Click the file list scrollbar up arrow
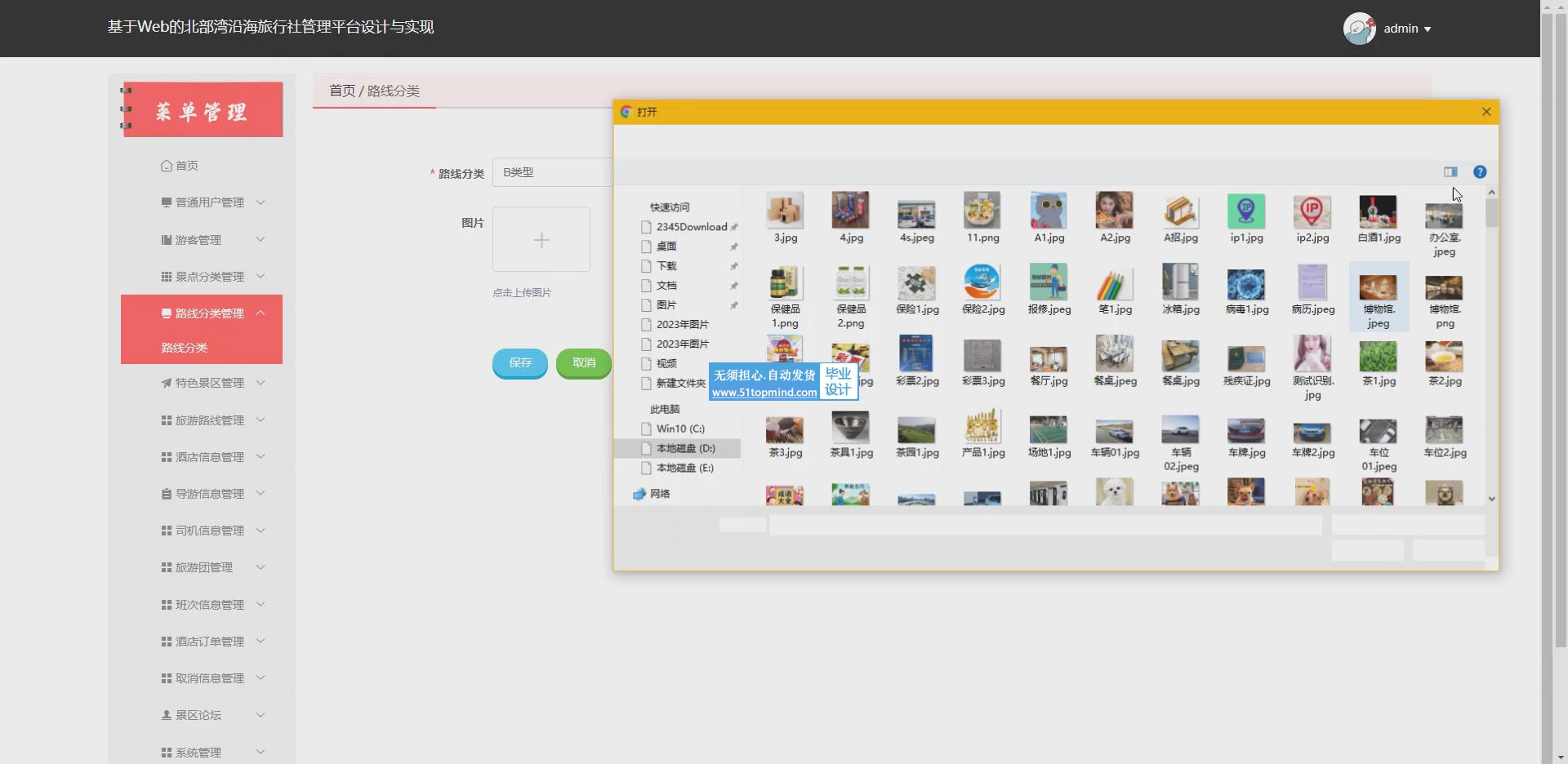This screenshot has height=764, width=1568. (1491, 193)
